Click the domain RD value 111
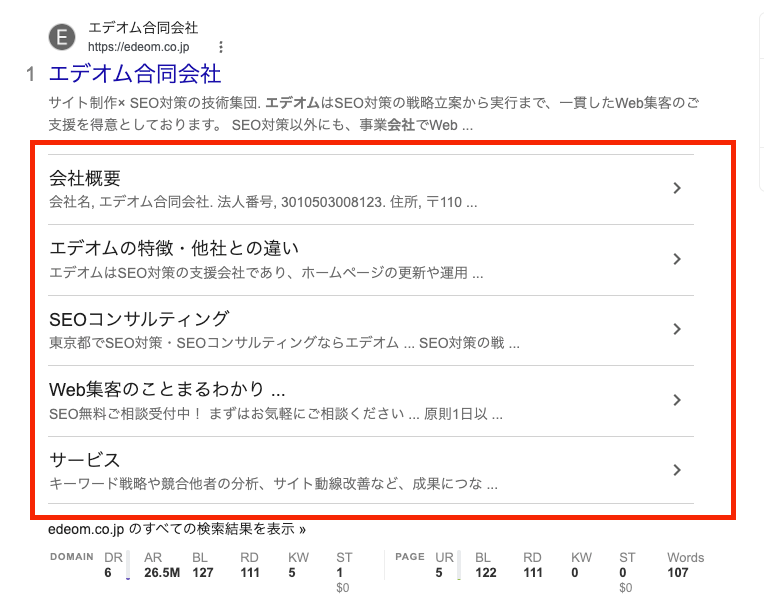764x612 pixels. 250,573
